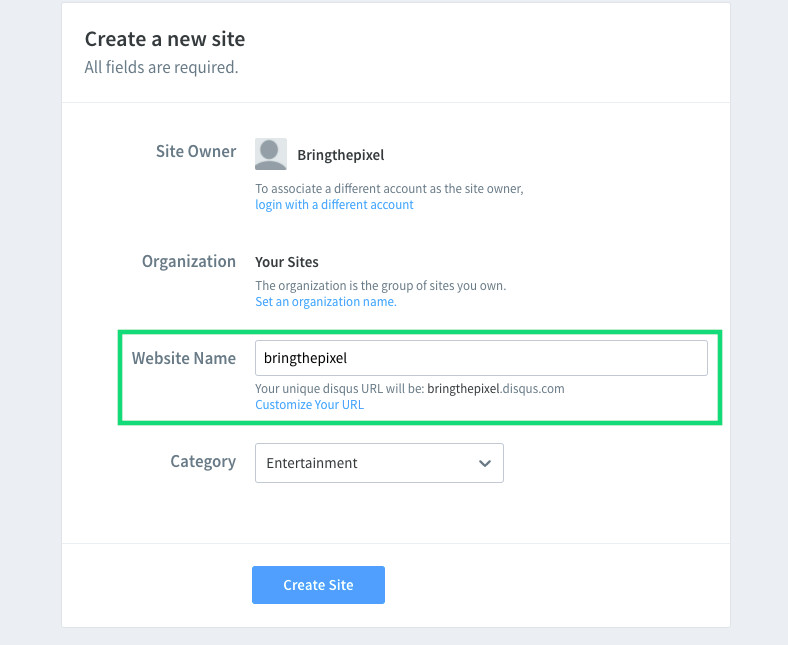
Task: Click the Site Owner label
Action: pyautogui.click(x=195, y=151)
